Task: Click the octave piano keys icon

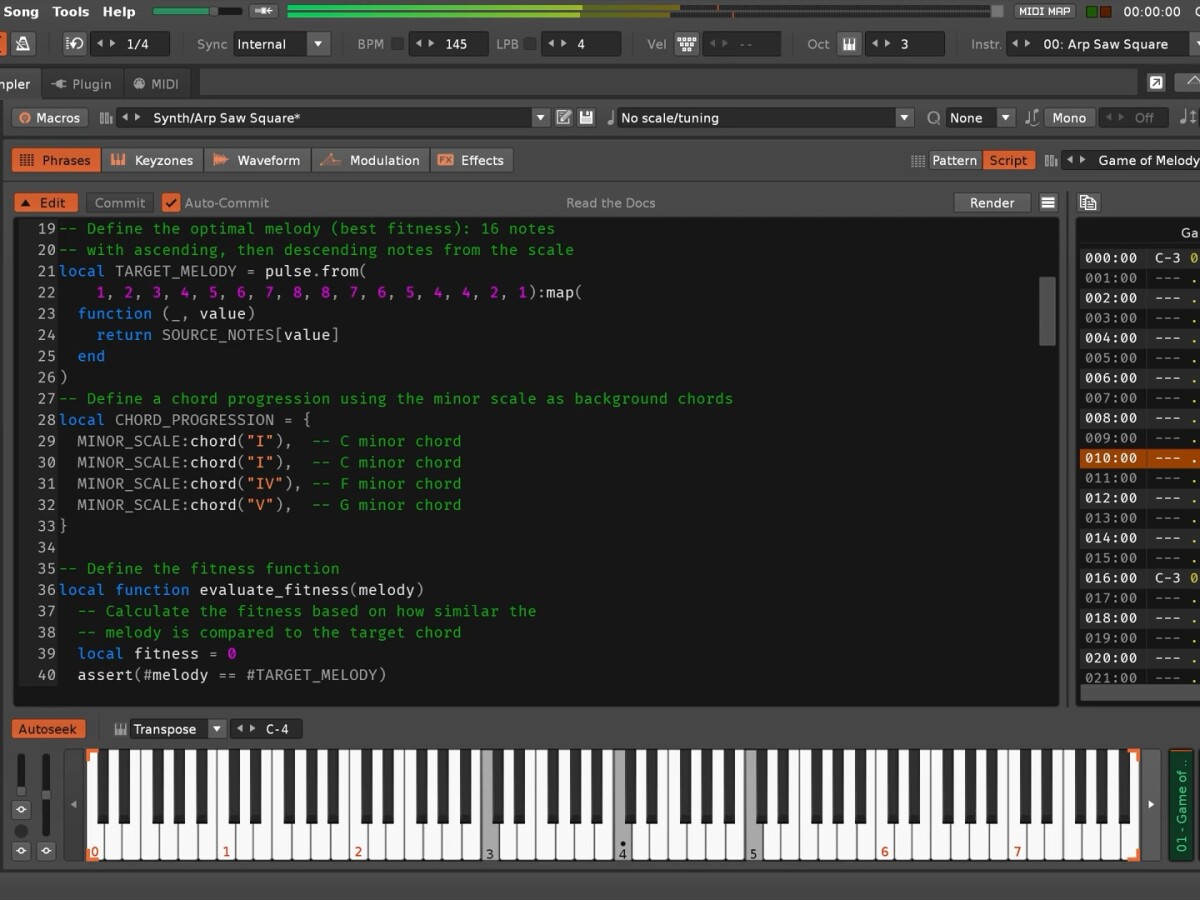Action: [x=849, y=44]
